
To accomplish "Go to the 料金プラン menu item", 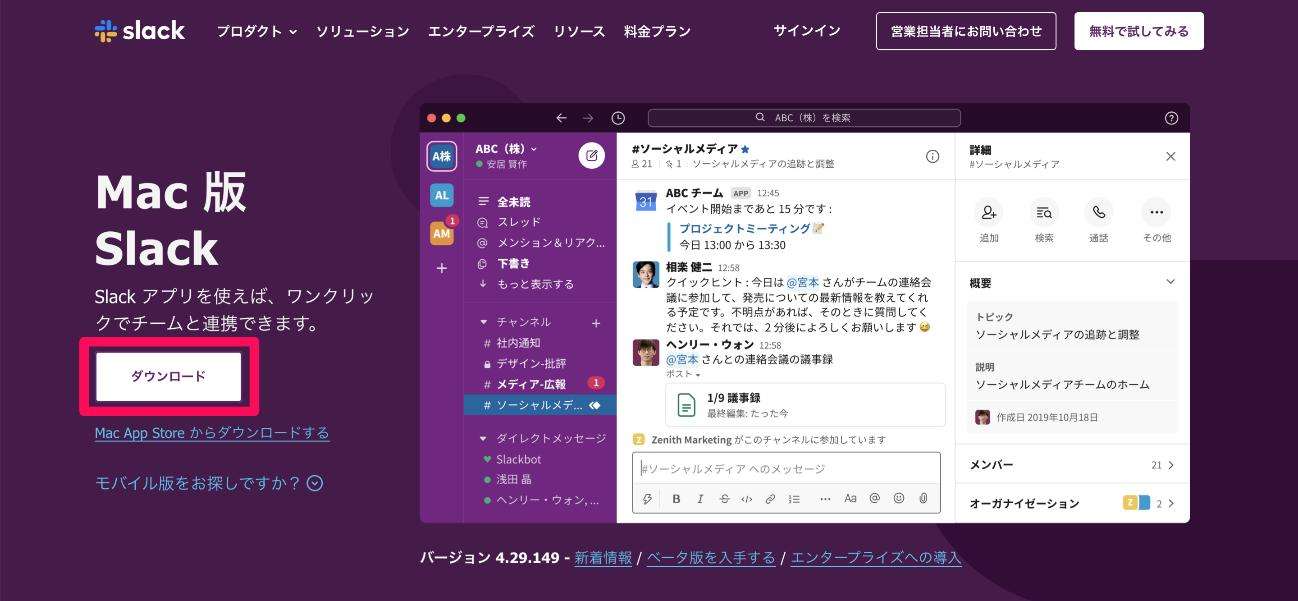I will pos(659,31).
